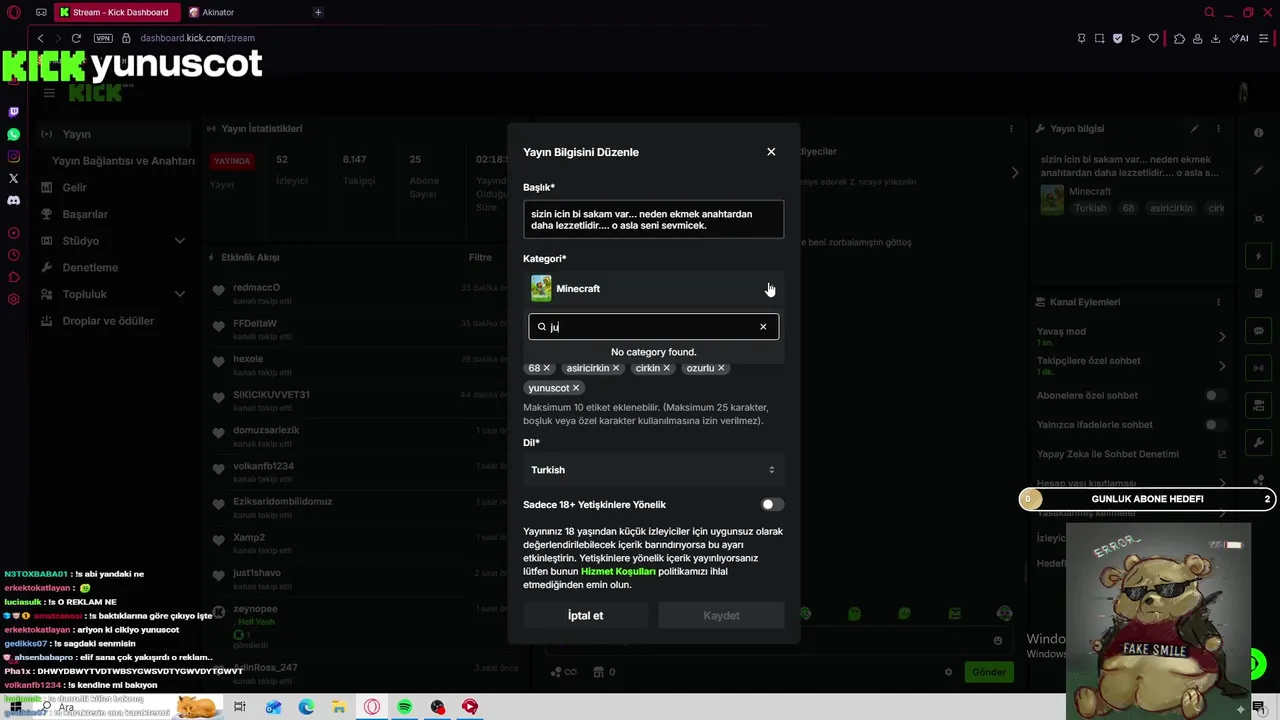Image resolution: width=1280 pixels, height=720 pixels.
Task: Toggle the VPN badge in address bar
Action: click(x=103, y=38)
